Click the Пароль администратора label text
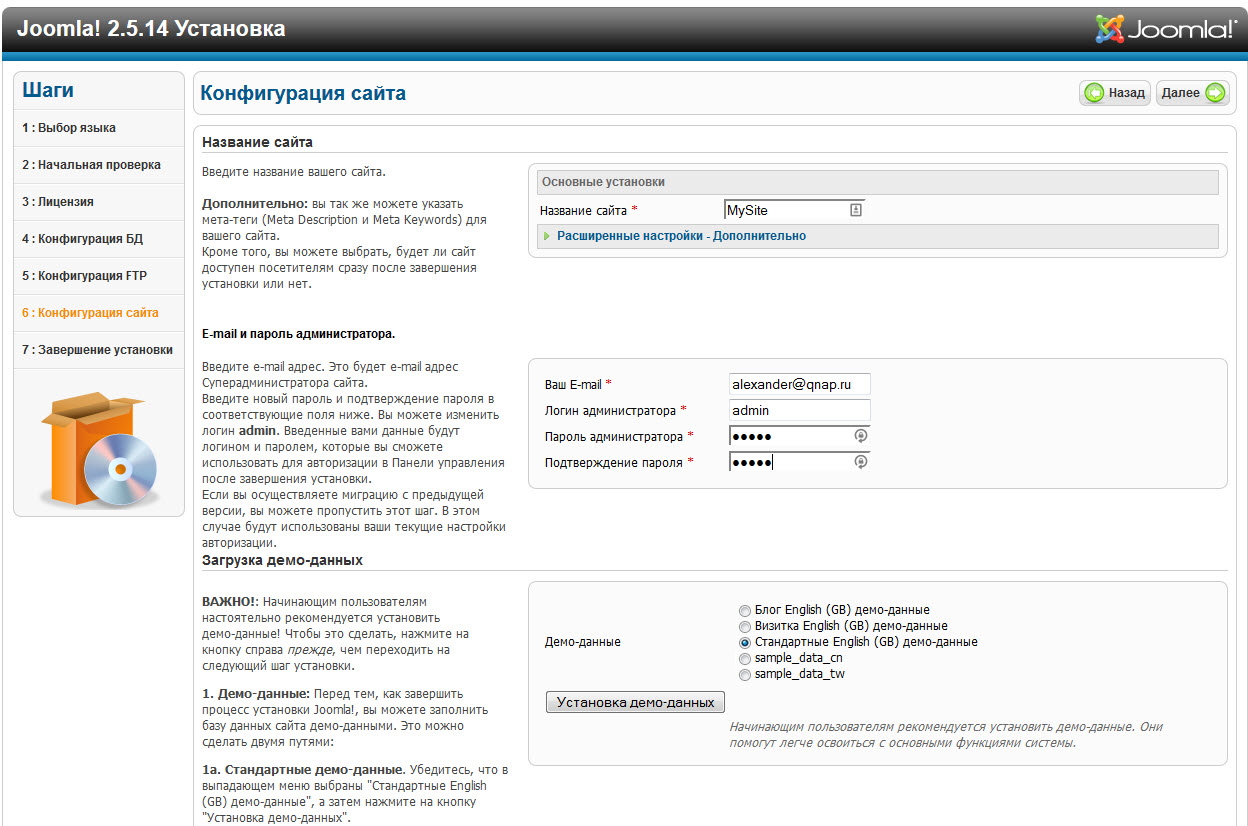Image resolution: width=1248 pixels, height=826 pixels. click(x=614, y=436)
